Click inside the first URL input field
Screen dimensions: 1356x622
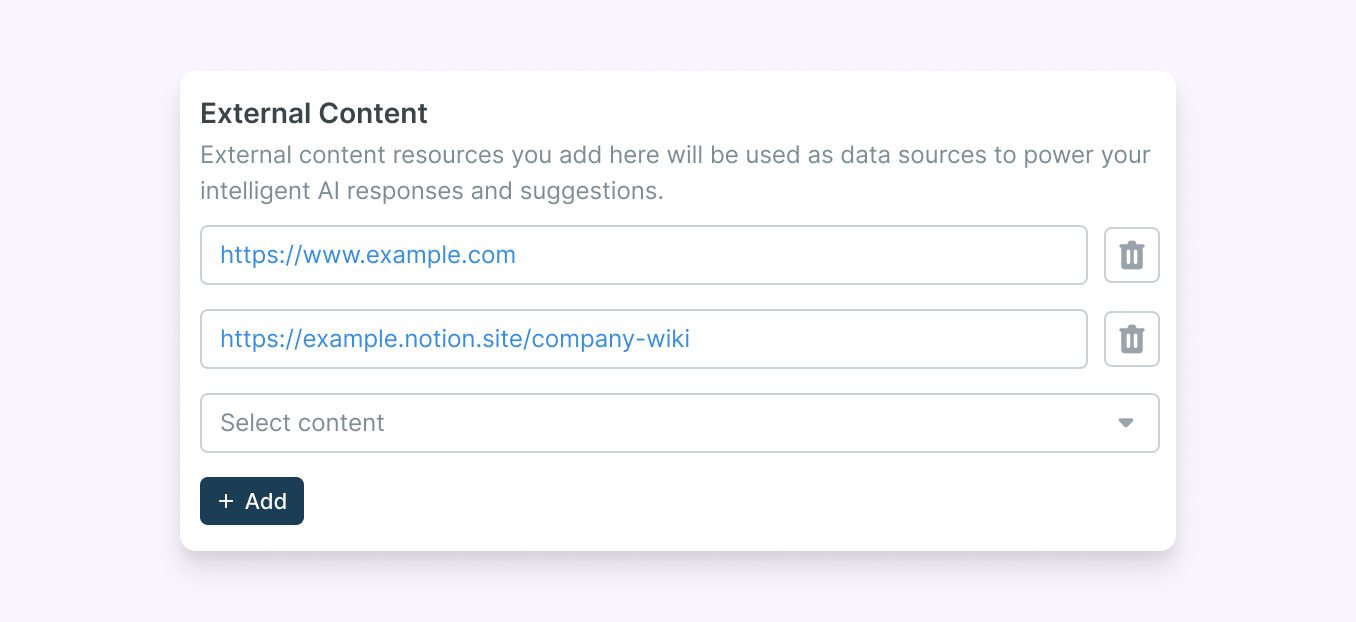pyautogui.click(x=644, y=255)
